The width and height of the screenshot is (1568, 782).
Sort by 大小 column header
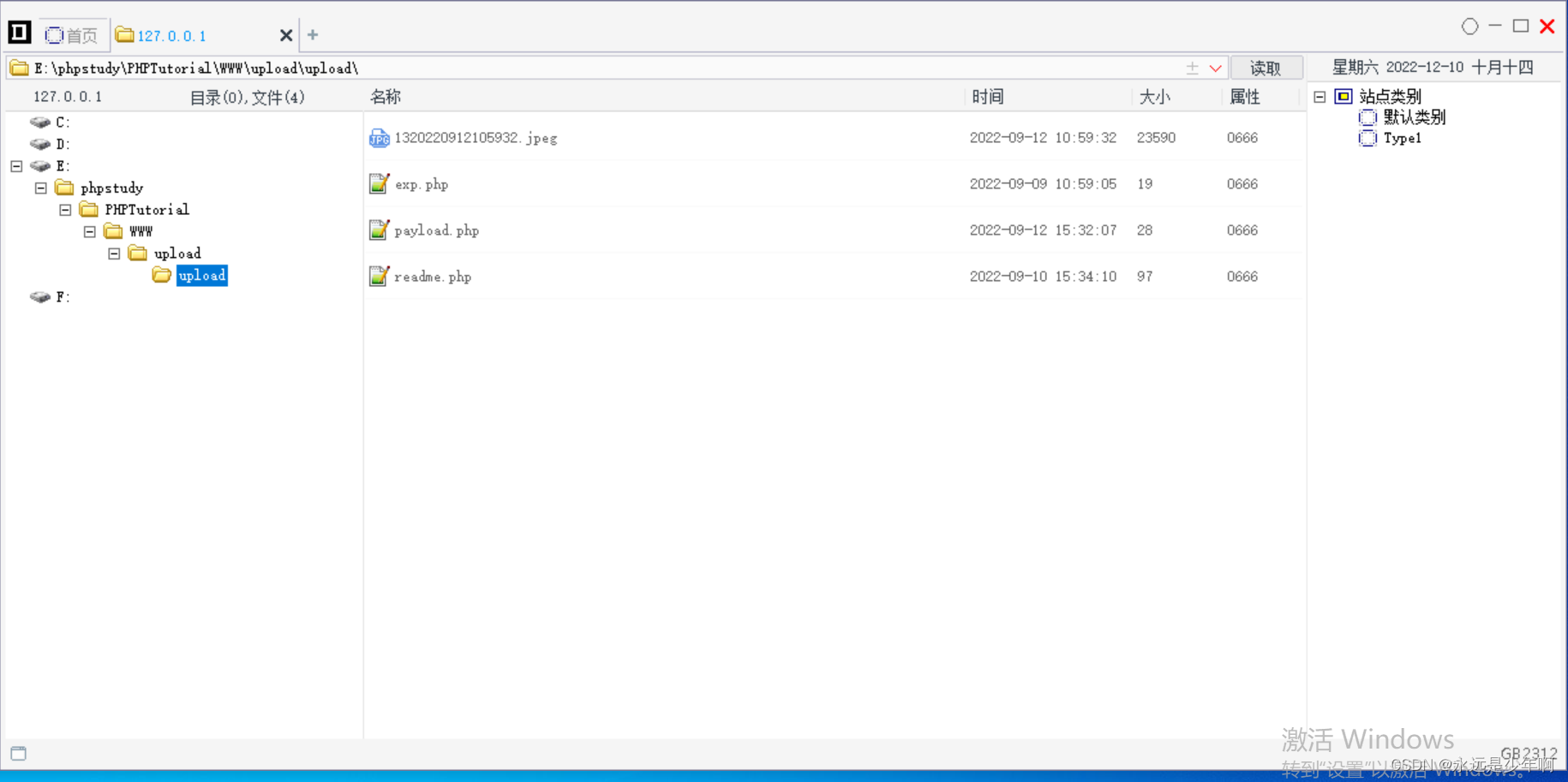[x=1154, y=97]
